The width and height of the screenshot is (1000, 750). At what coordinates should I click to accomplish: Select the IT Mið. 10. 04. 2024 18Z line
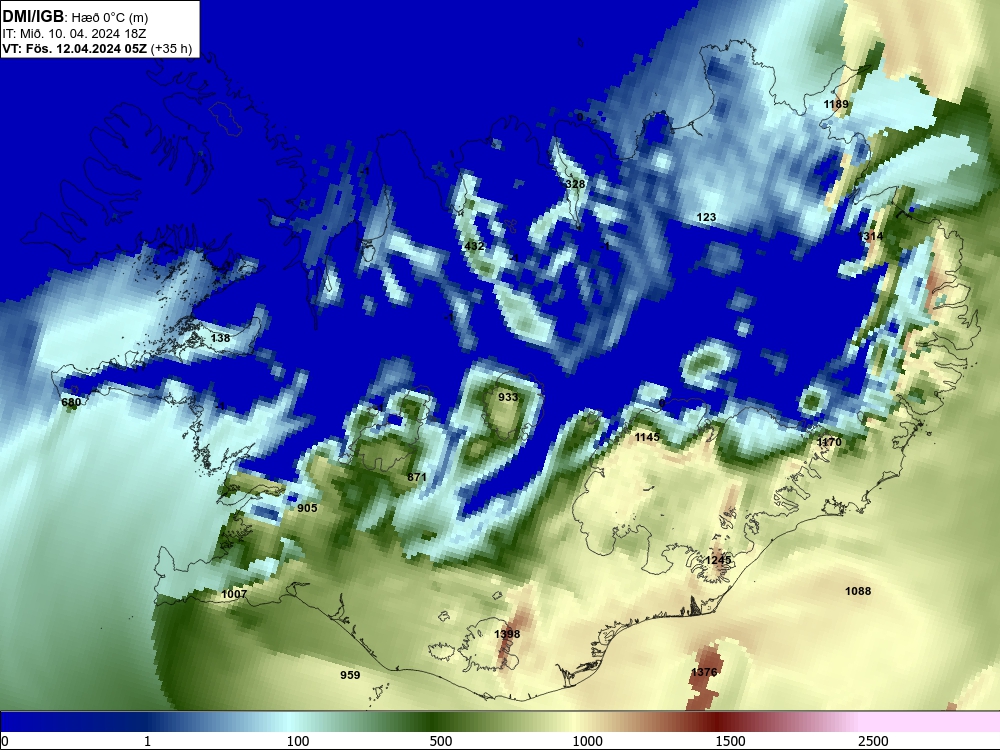(x=74, y=34)
